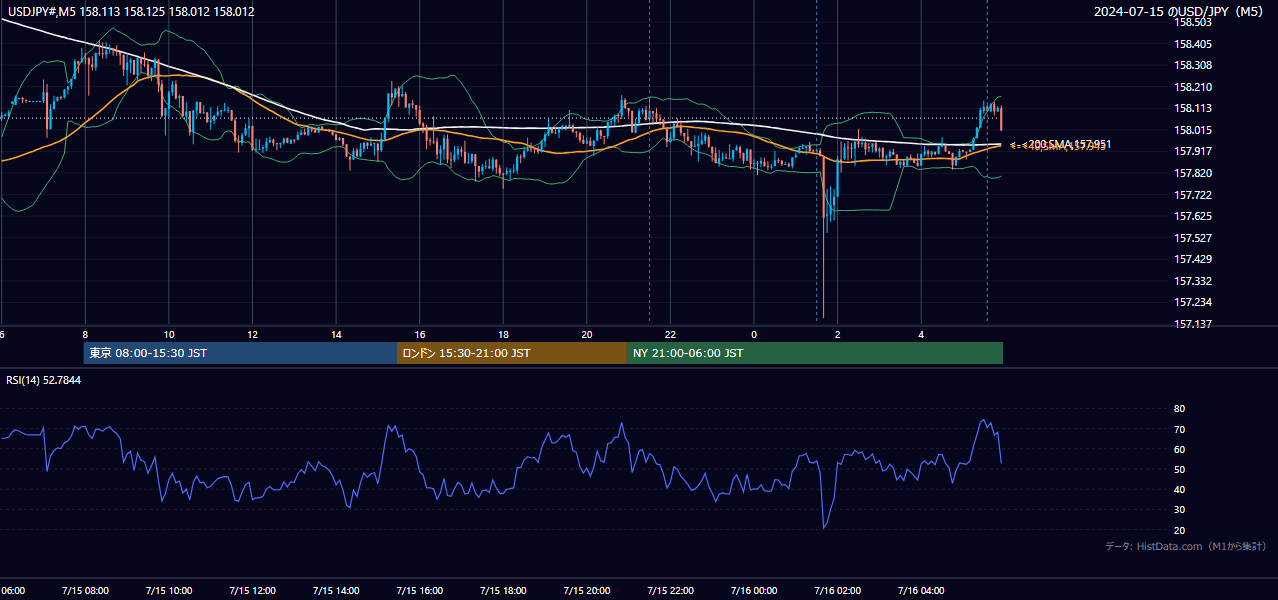This screenshot has width=1278, height=600.
Task: Click hour marker 10 above the session bars
Action: [x=169, y=334]
